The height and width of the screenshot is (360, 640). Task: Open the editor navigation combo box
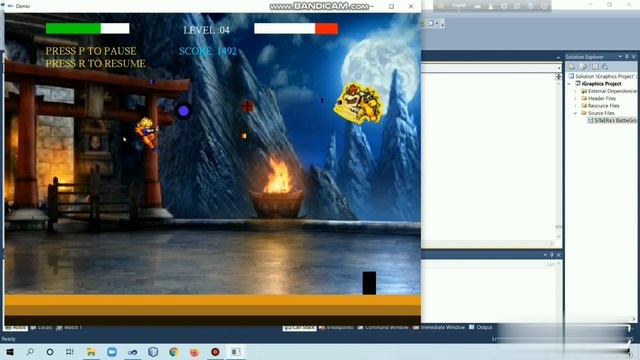(x=491, y=68)
